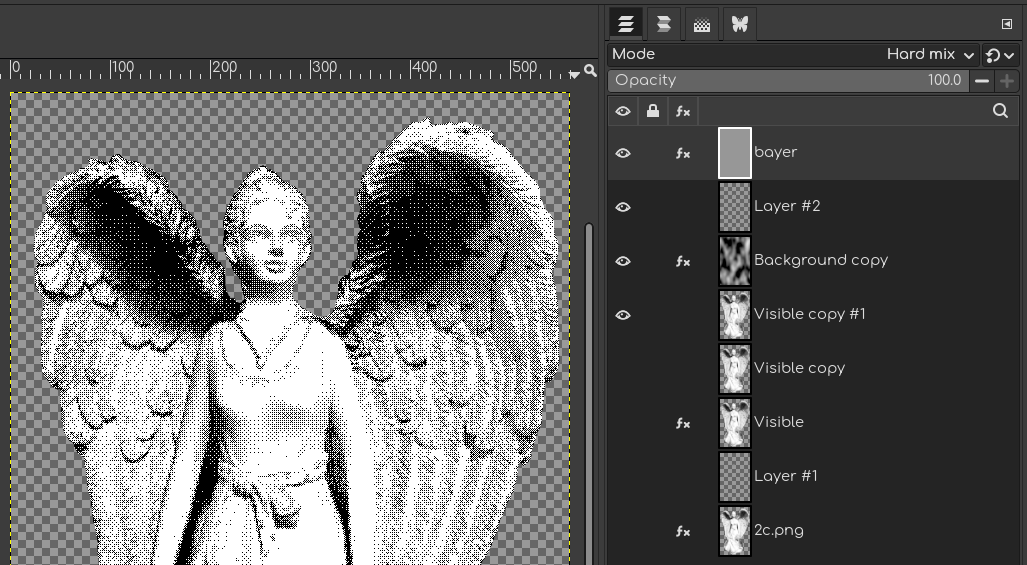This screenshot has width=1027, height=565.
Task: Click the layer opacity slider
Action: pos(788,81)
